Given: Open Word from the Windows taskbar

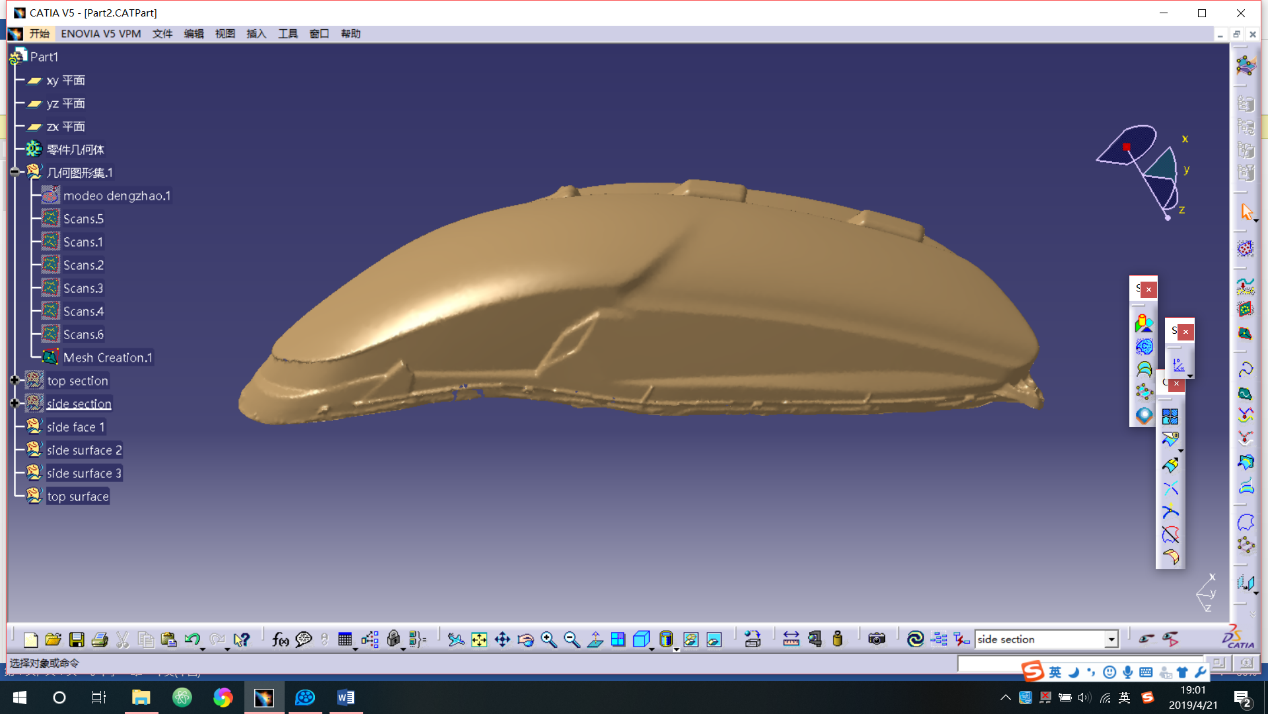Looking at the screenshot, I should click(x=346, y=697).
